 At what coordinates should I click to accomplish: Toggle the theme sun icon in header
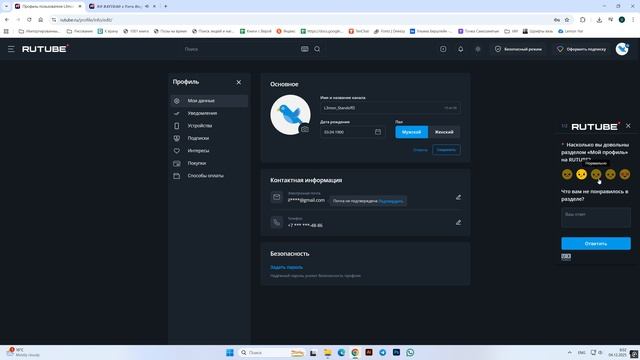click(478, 49)
